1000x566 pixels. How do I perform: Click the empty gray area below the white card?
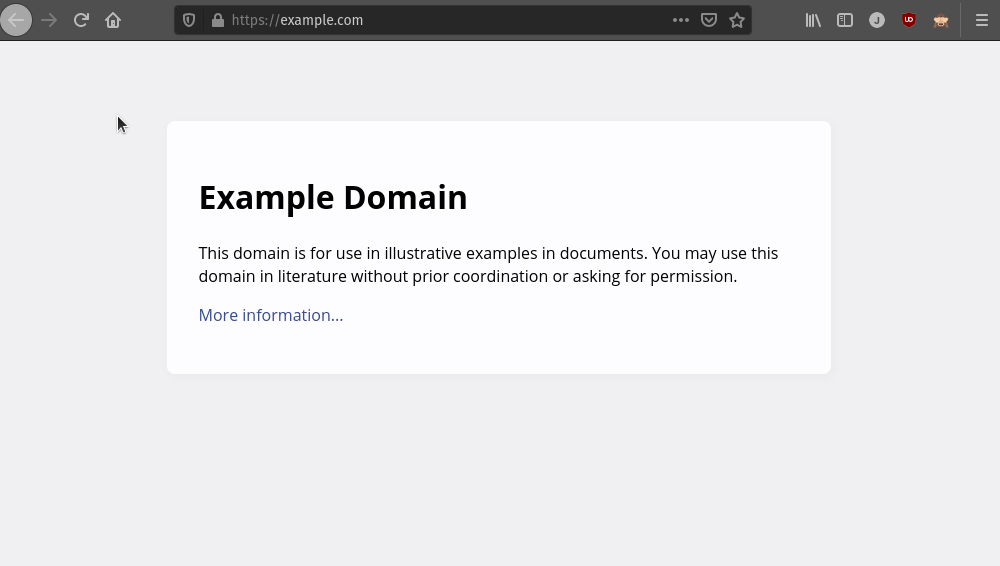(x=498, y=470)
